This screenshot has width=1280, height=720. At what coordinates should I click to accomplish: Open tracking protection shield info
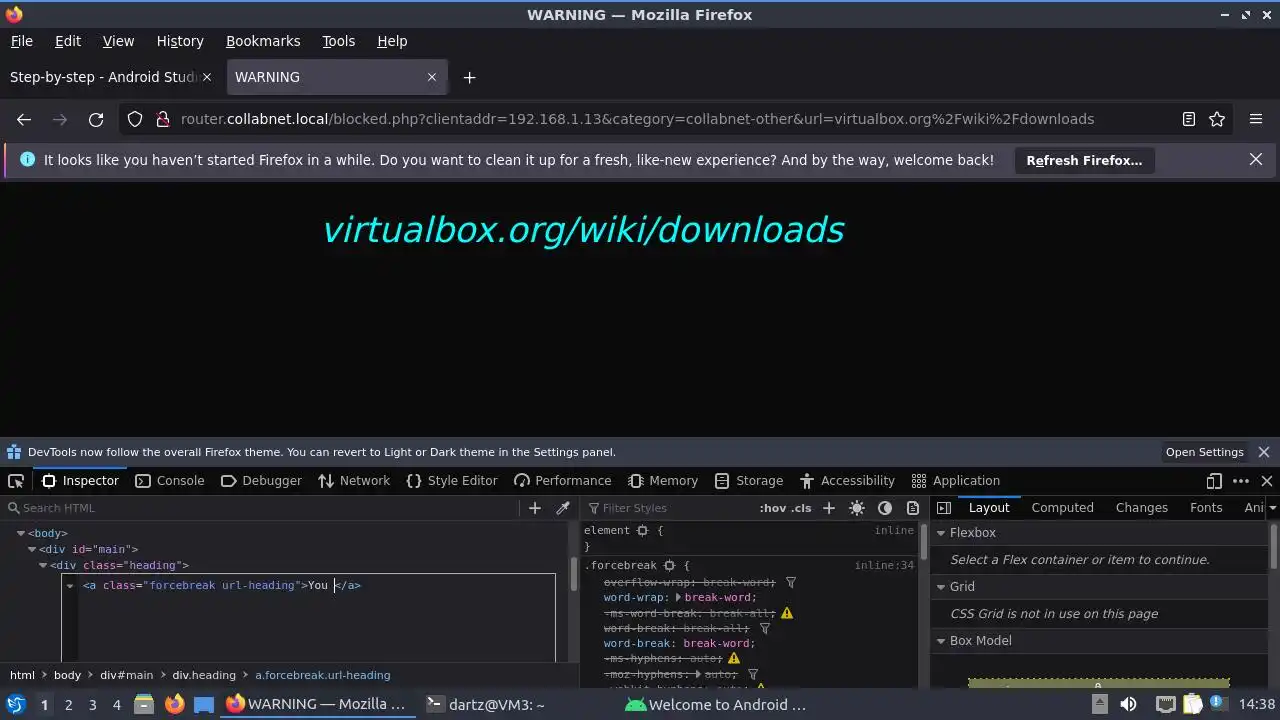click(135, 119)
